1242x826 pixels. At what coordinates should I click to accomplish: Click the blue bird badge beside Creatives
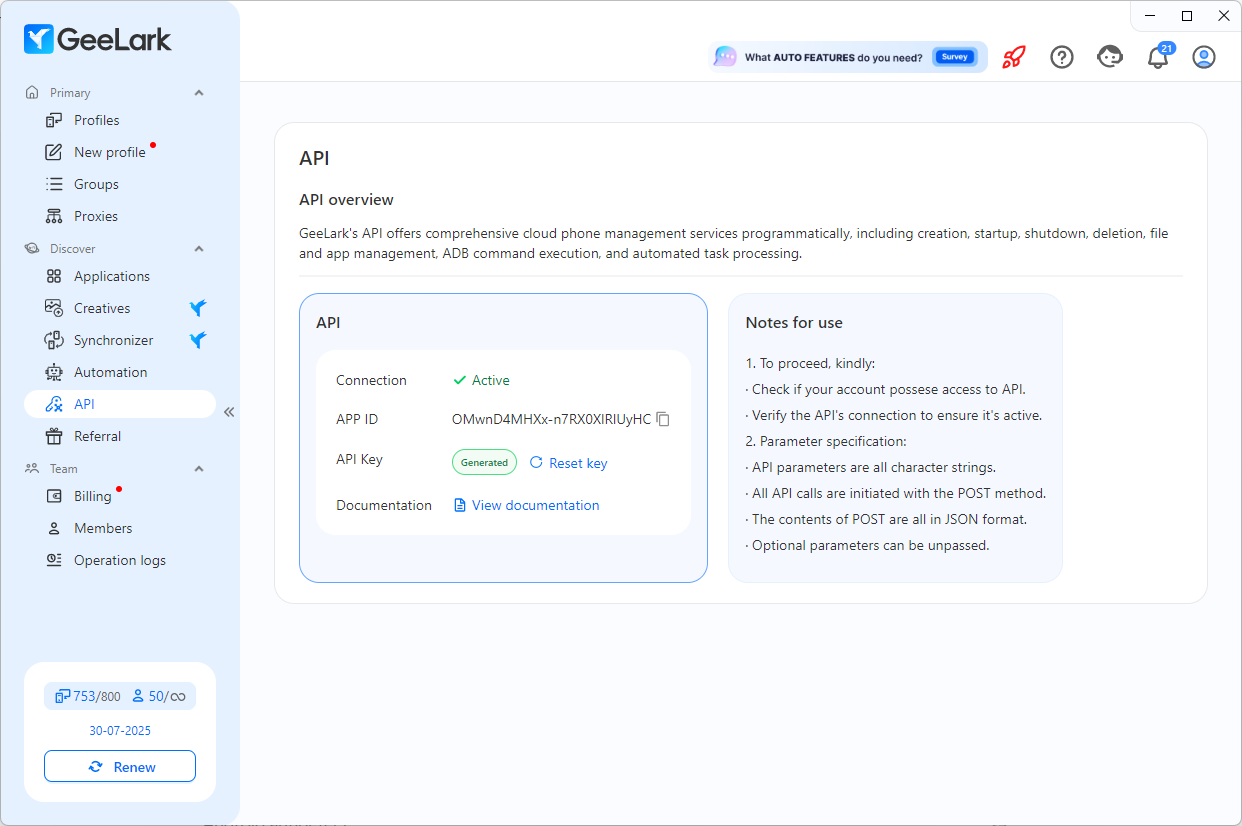tap(198, 308)
